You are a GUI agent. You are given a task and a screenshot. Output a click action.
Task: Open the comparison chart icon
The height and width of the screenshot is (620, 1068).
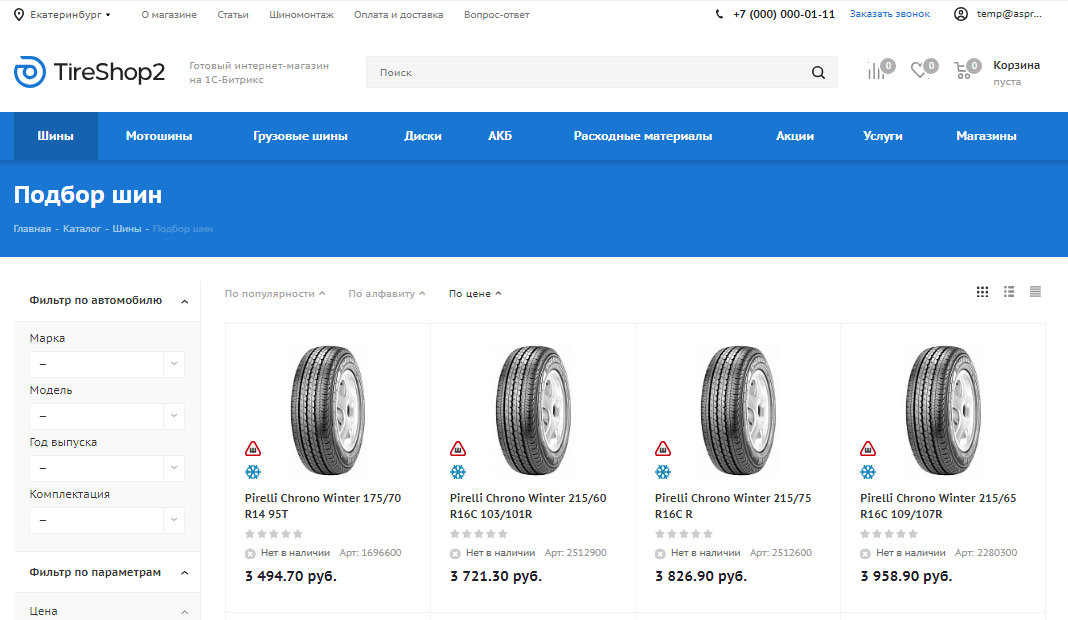click(876, 71)
